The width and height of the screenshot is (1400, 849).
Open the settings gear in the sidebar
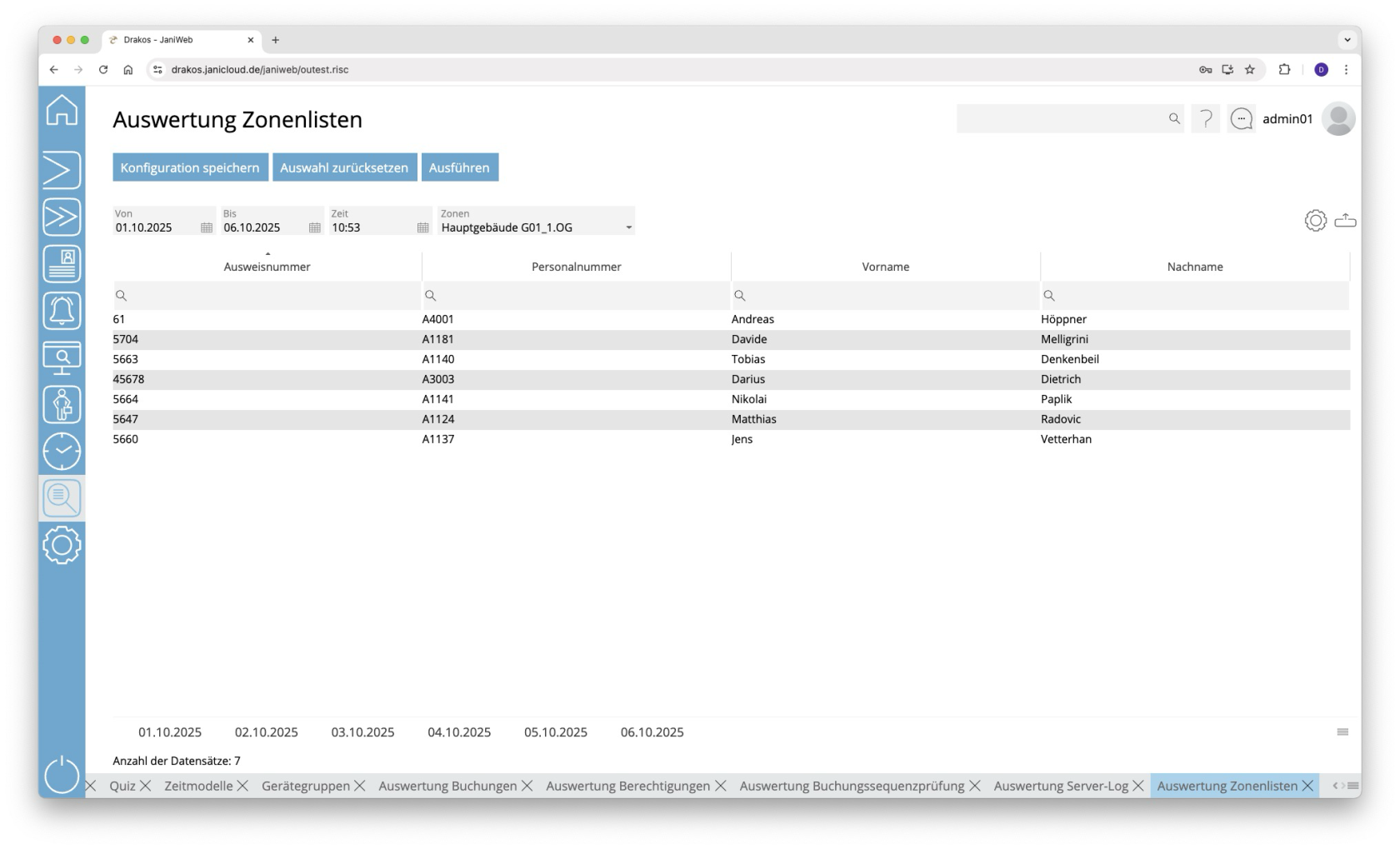62,546
